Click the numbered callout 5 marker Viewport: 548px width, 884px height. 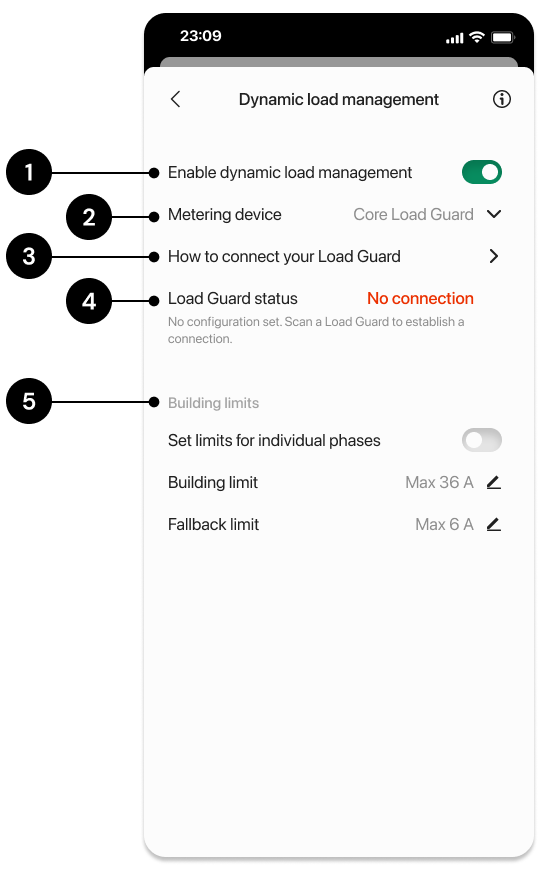point(29,401)
